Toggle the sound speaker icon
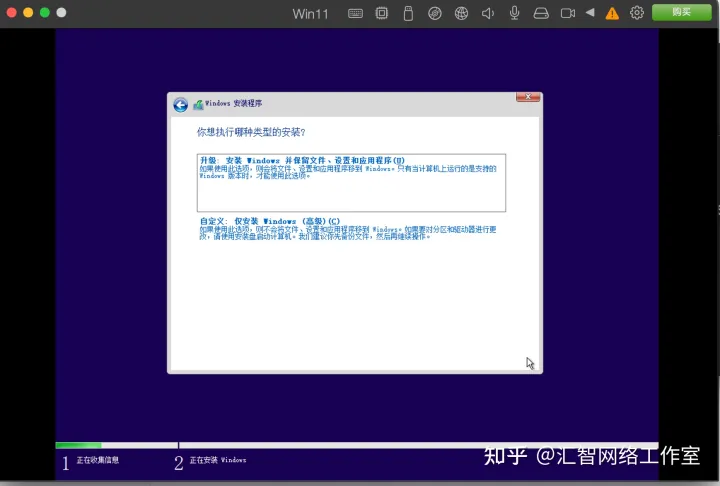This screenshot has width=720, height=486. [x=488, y=13]
